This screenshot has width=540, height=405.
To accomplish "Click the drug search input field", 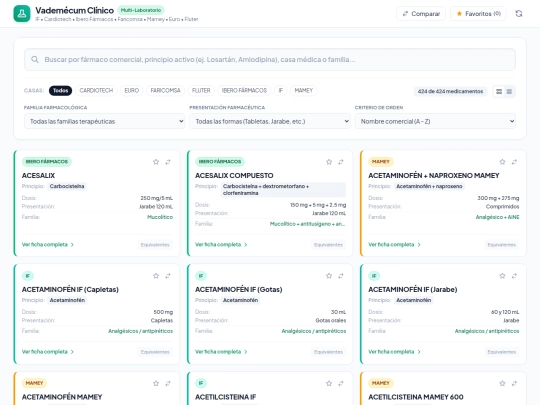I will (270, 60).
